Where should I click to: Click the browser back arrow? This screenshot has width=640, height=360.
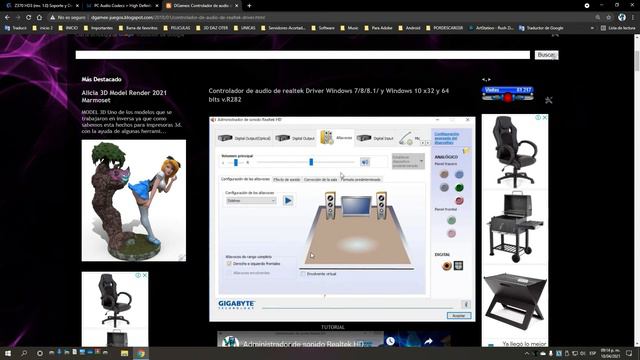tap(7, 18)
